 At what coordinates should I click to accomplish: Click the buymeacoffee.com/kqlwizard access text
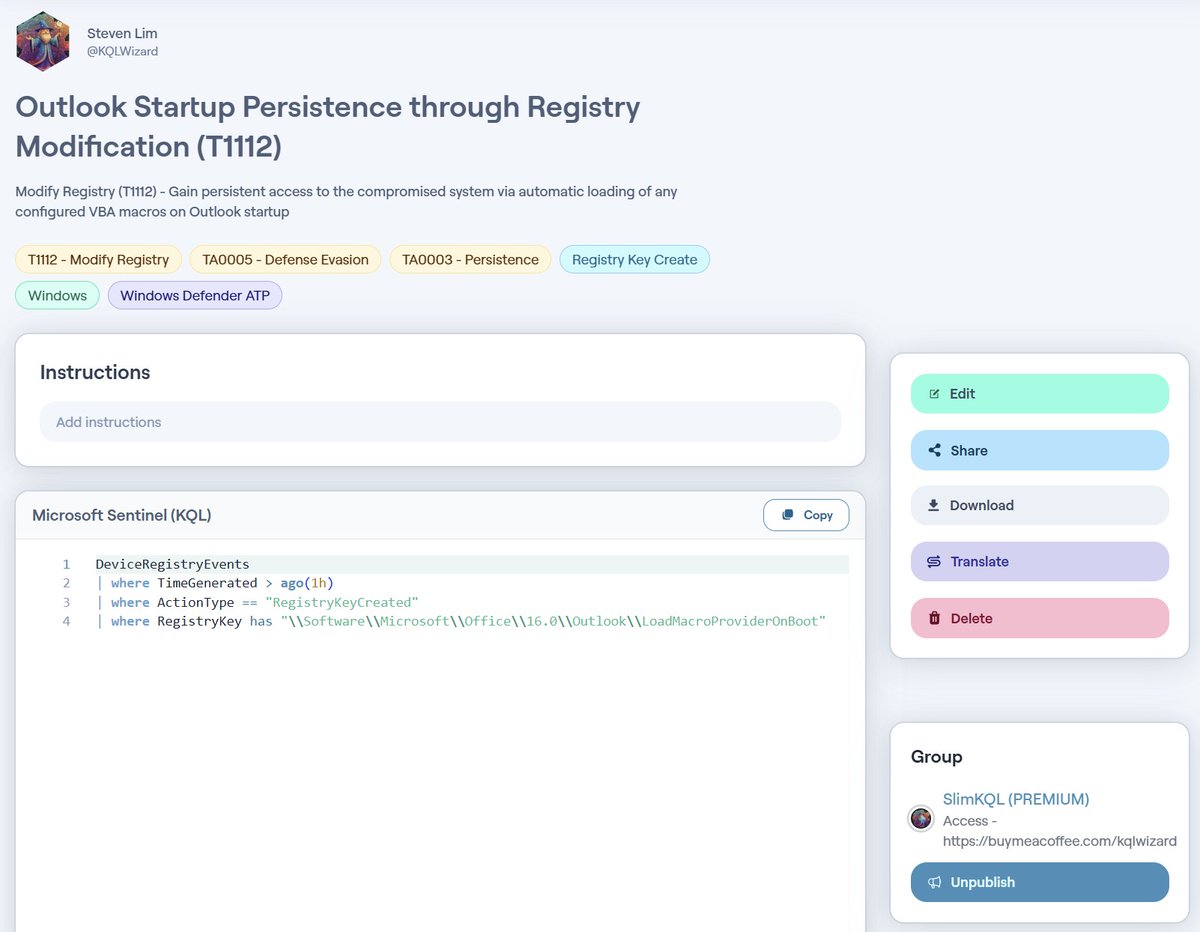pos(1060,831)
